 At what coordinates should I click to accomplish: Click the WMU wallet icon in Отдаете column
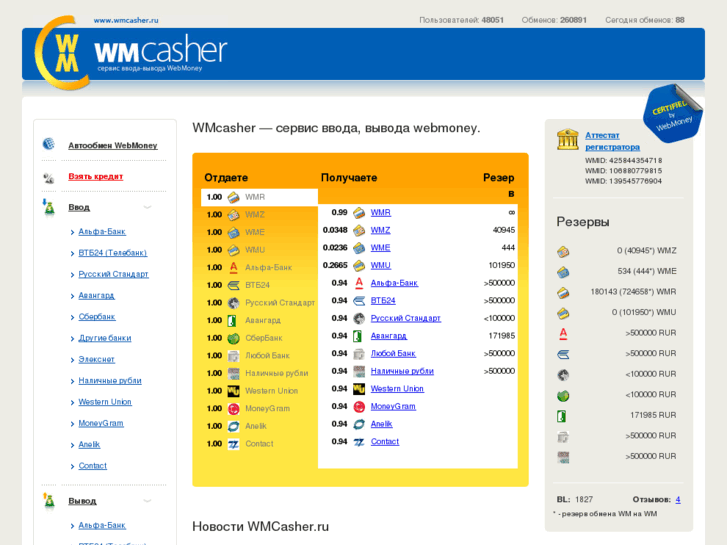pyautogui.click(x=233, y=250)
